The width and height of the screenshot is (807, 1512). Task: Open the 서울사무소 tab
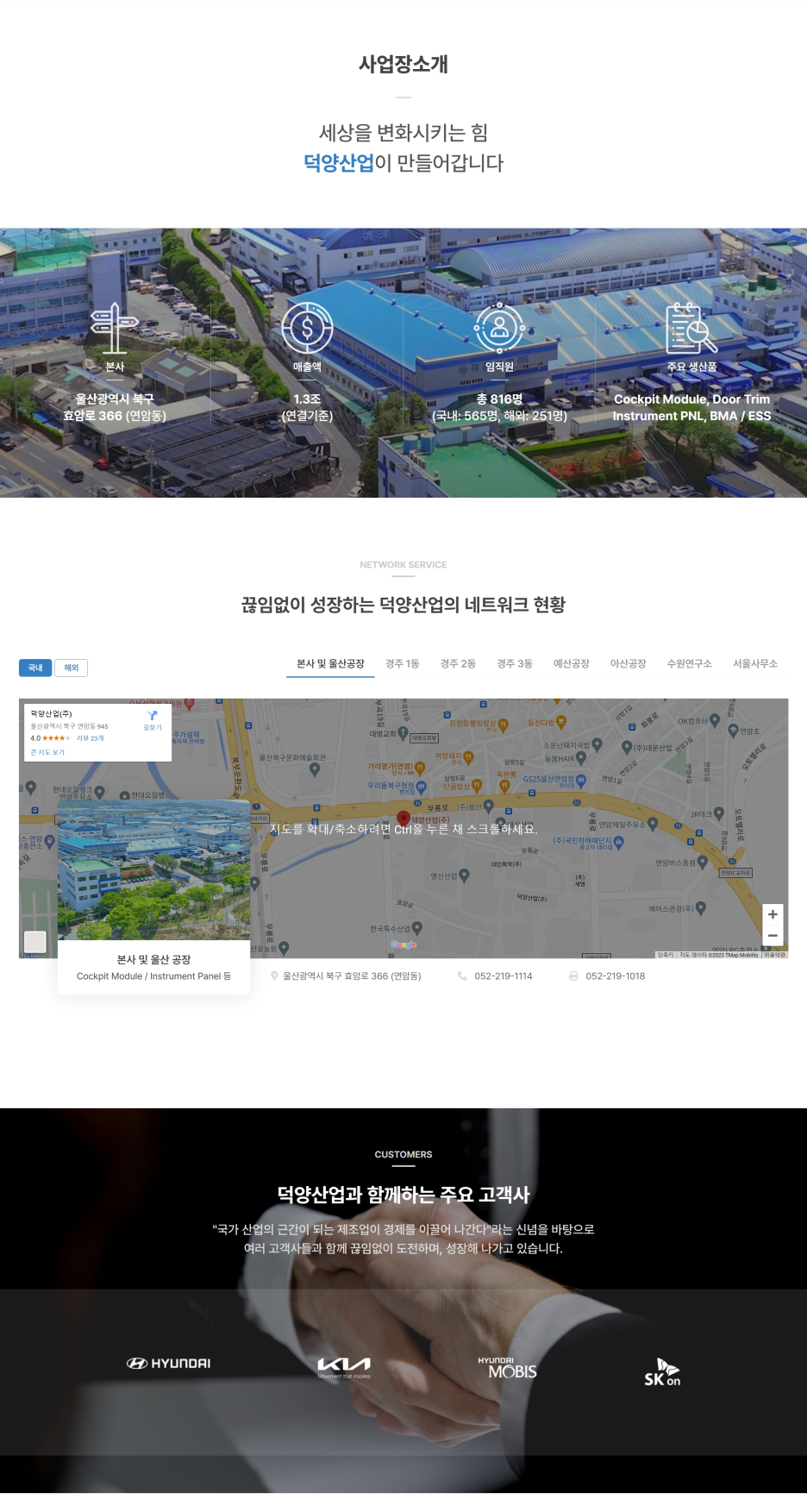[754, 664]
